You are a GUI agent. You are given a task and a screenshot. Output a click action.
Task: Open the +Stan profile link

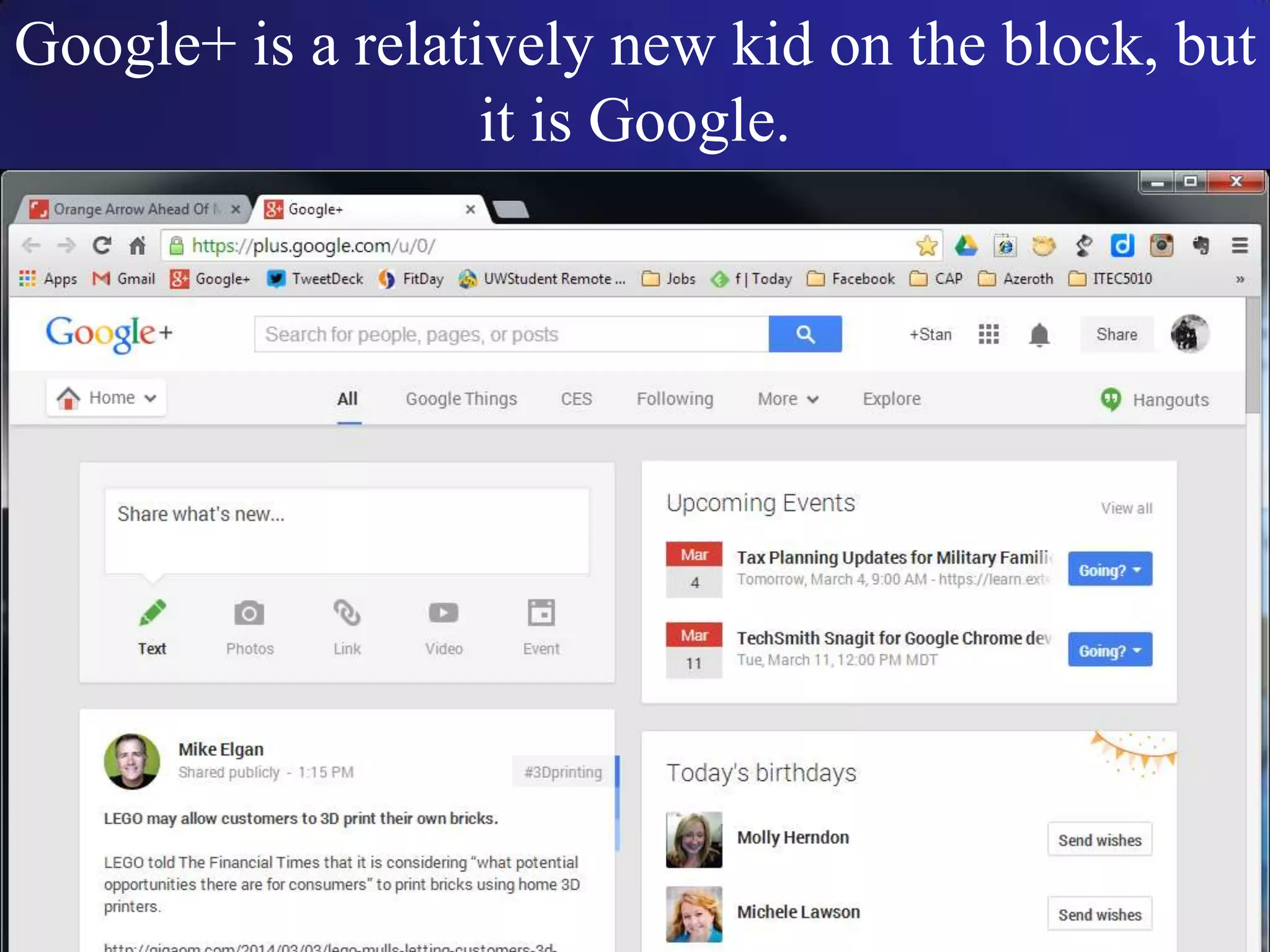[930, 335]
